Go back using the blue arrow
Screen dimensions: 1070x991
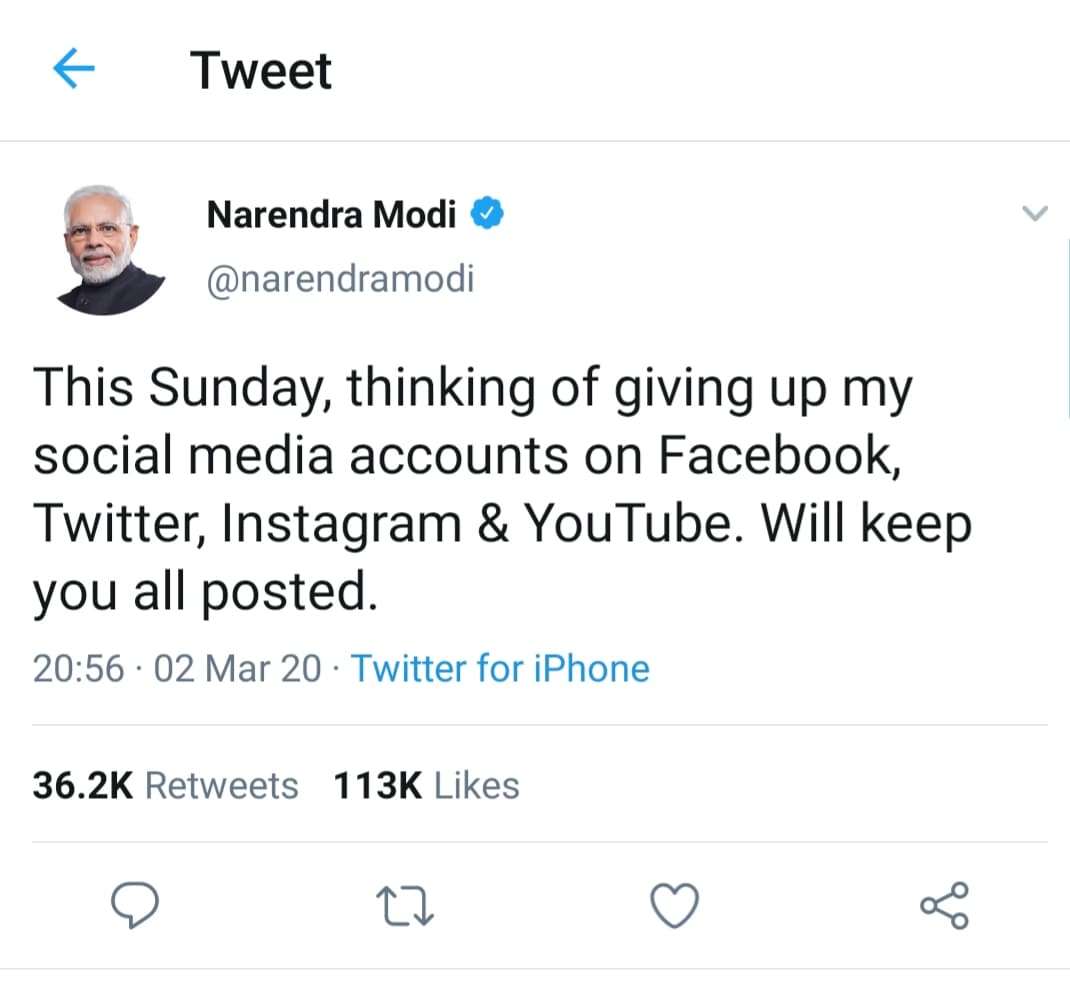point(73,70)
